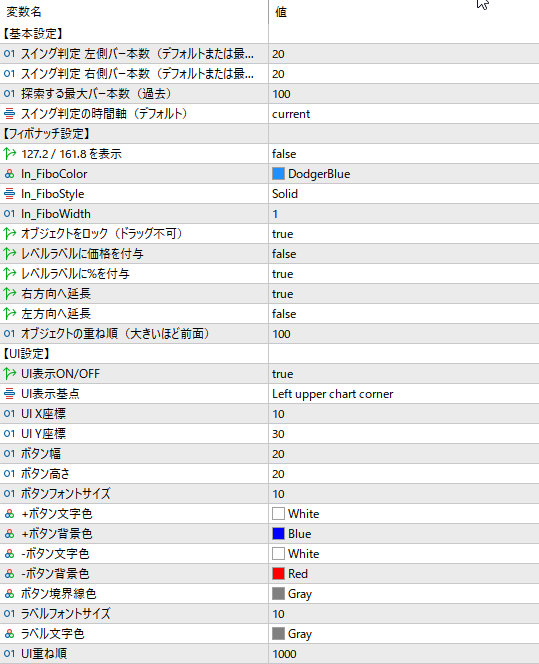
Task: Open the In_FiboStyle Solid dropdown
Action: click(x=404, y=194)
